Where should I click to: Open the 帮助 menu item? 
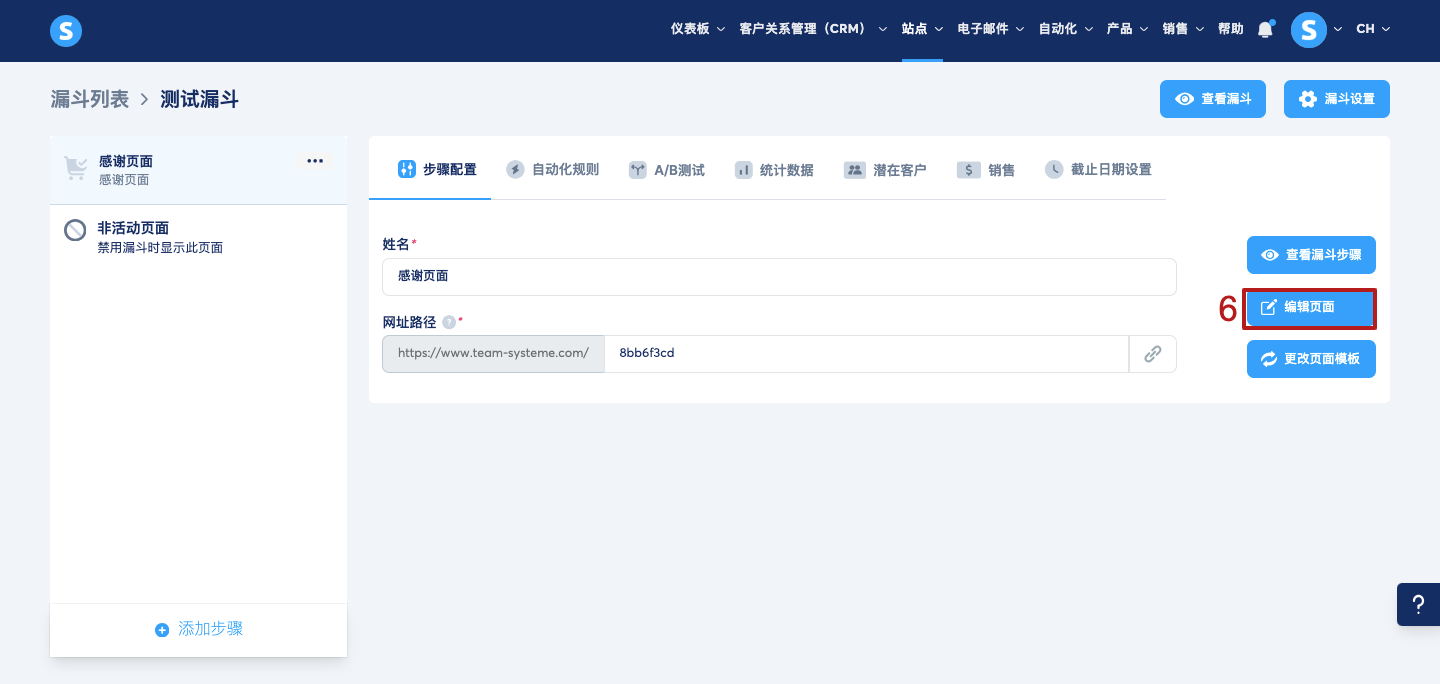click(x=1231, y=29)
